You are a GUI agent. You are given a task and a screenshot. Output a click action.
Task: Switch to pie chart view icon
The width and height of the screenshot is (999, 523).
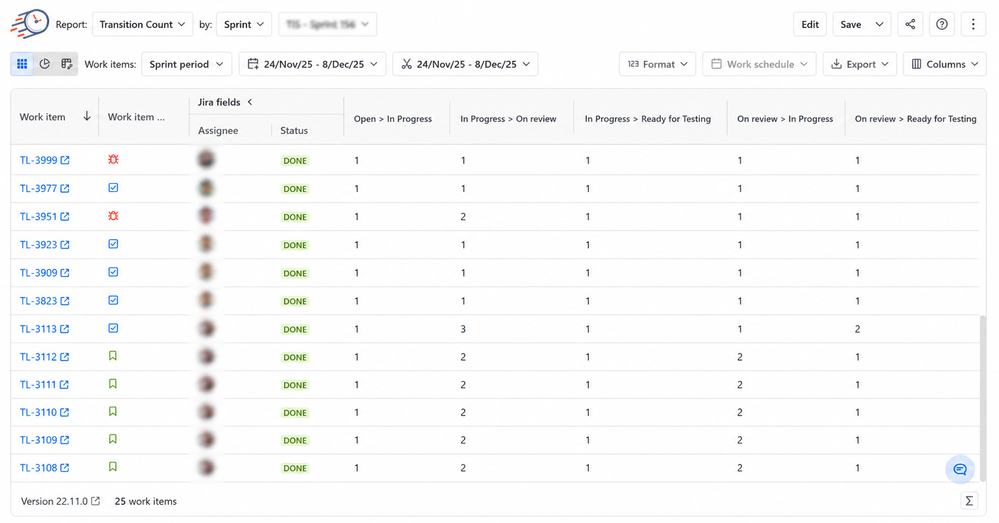click(x=45, y=64)
